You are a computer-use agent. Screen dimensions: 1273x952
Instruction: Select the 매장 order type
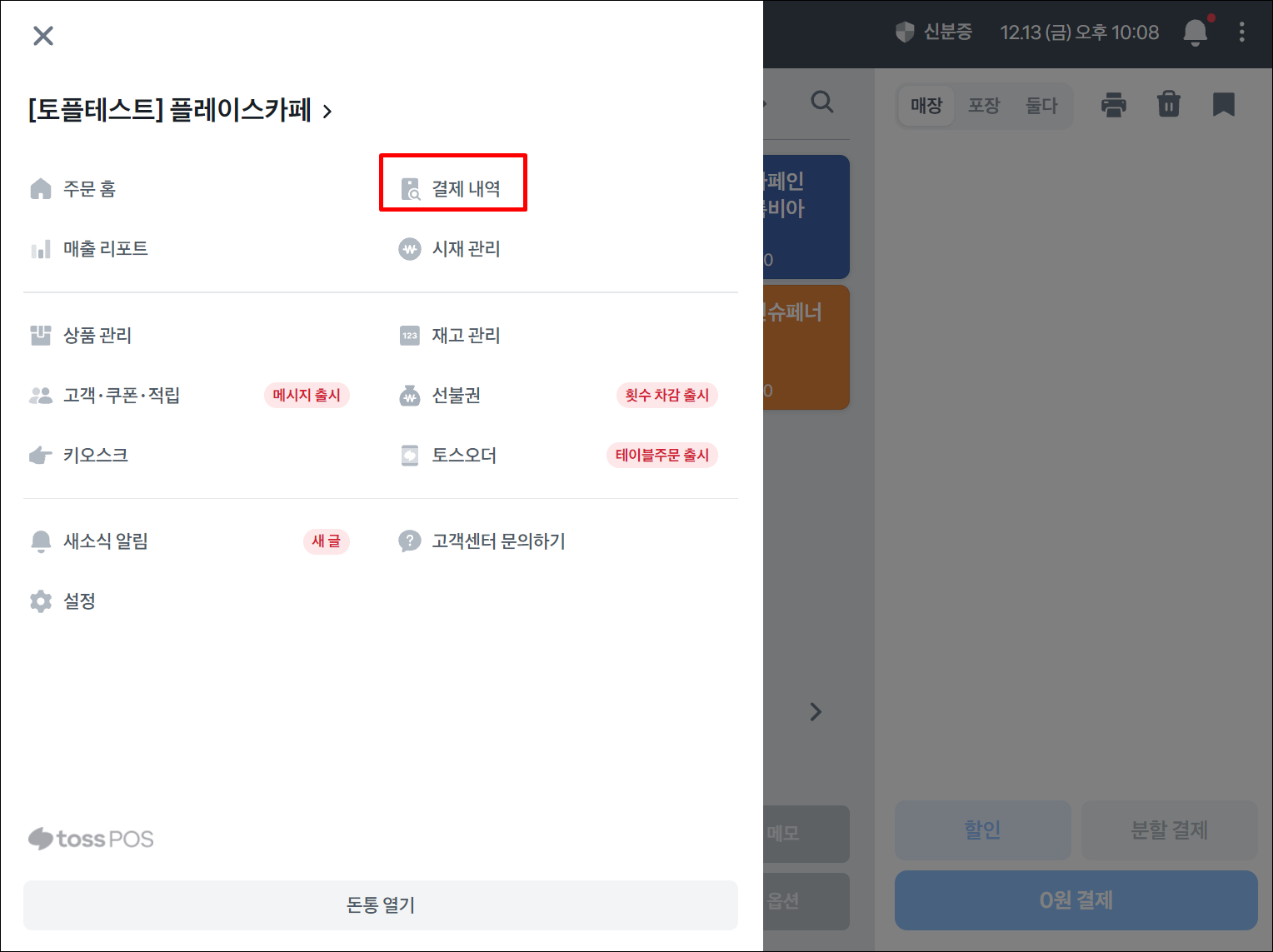point(926,106)
